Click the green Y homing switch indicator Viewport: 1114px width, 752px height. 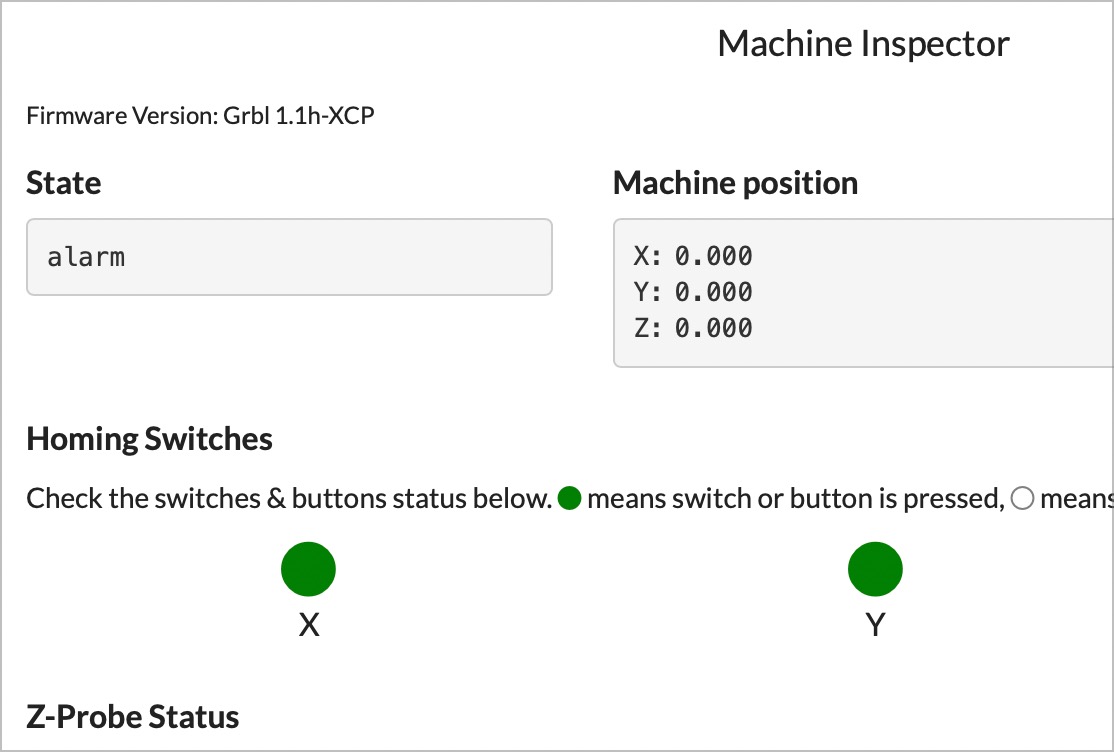pos(875,569)
